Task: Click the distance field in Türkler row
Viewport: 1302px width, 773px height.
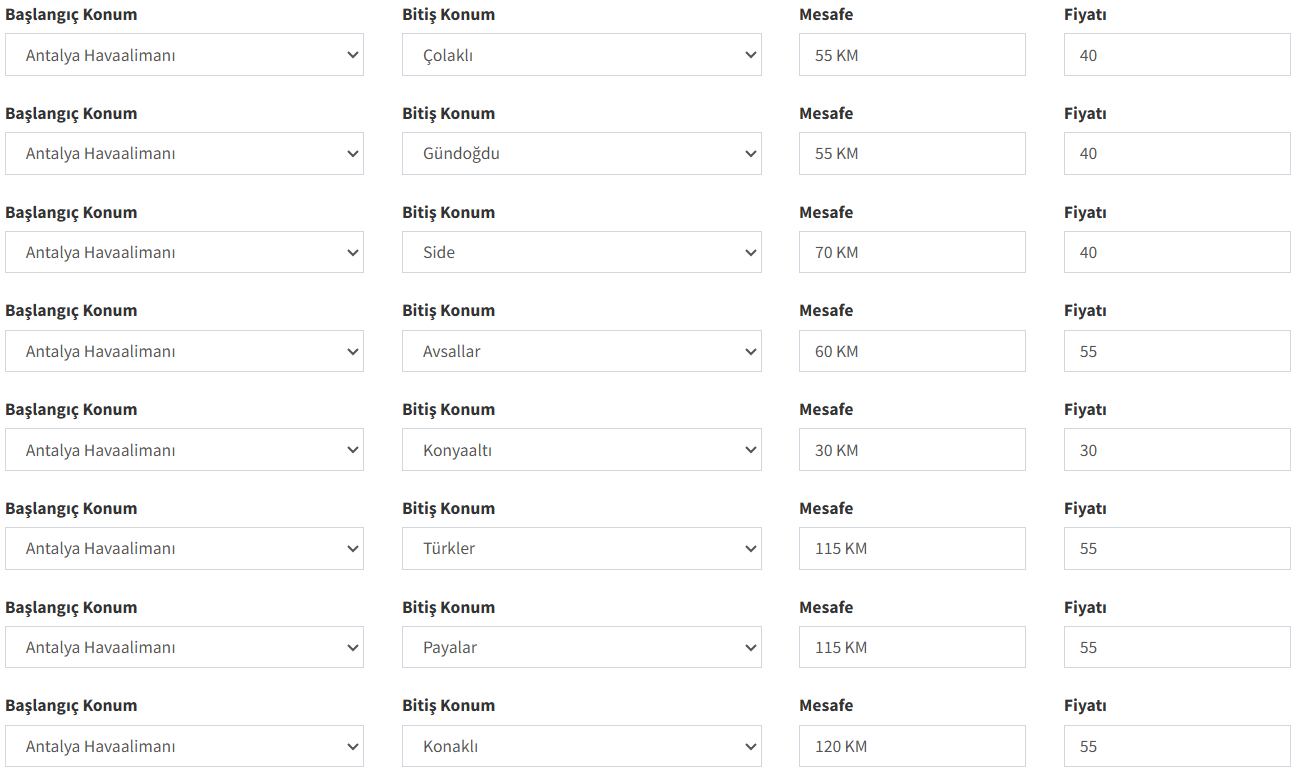Action: 911,548
